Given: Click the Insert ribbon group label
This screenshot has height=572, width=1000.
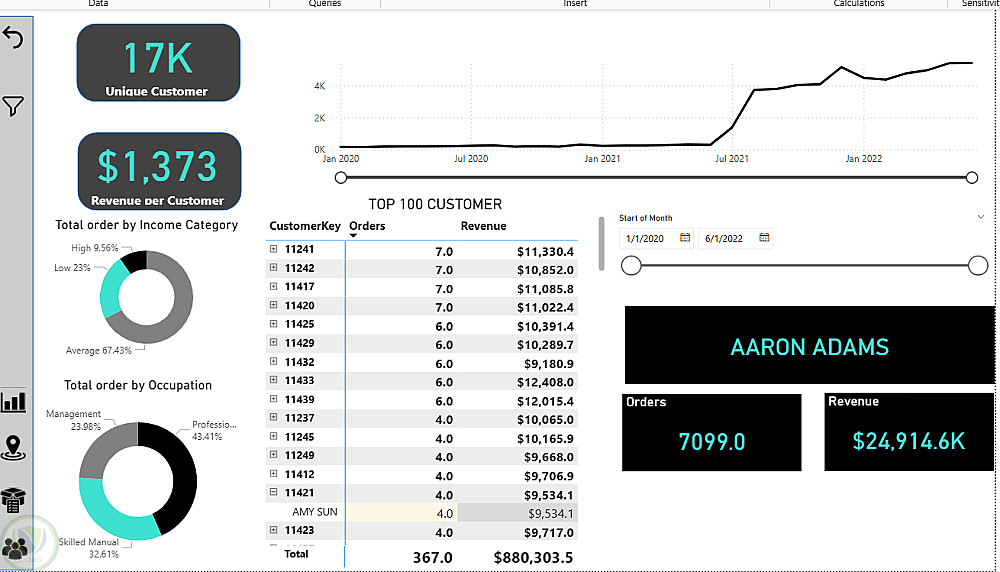Looking at the screenshot, I should (575, 3).
